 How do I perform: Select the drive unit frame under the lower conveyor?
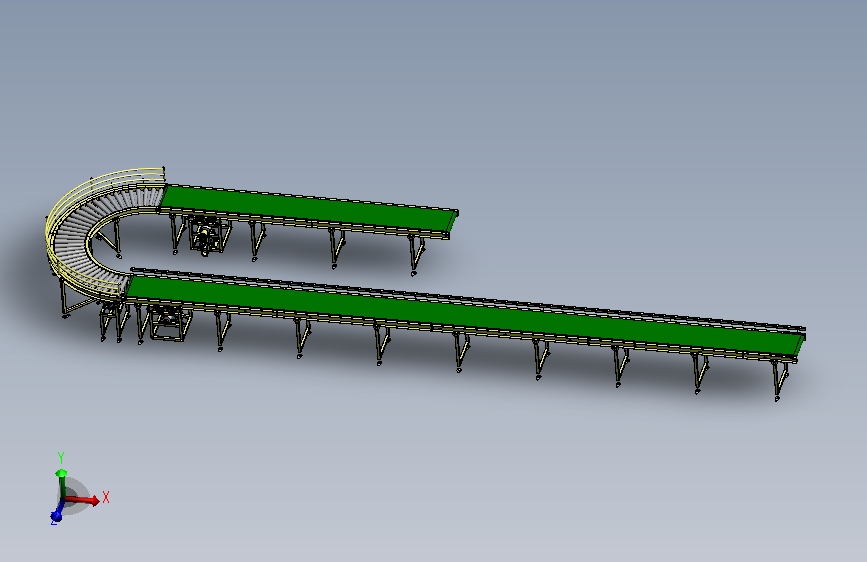click(x=170, y=324)
